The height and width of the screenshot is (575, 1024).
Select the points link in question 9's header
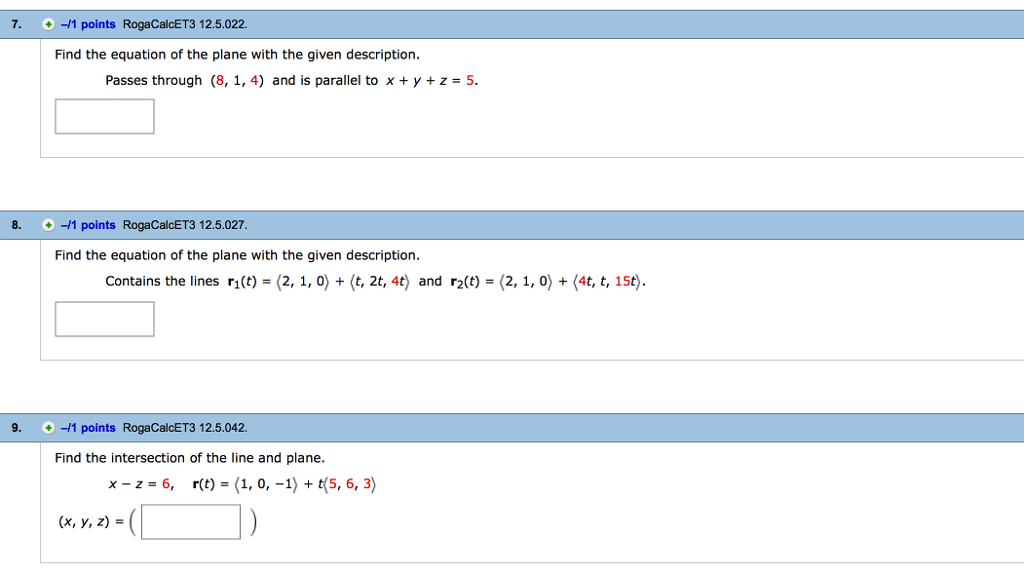point(88,428)
